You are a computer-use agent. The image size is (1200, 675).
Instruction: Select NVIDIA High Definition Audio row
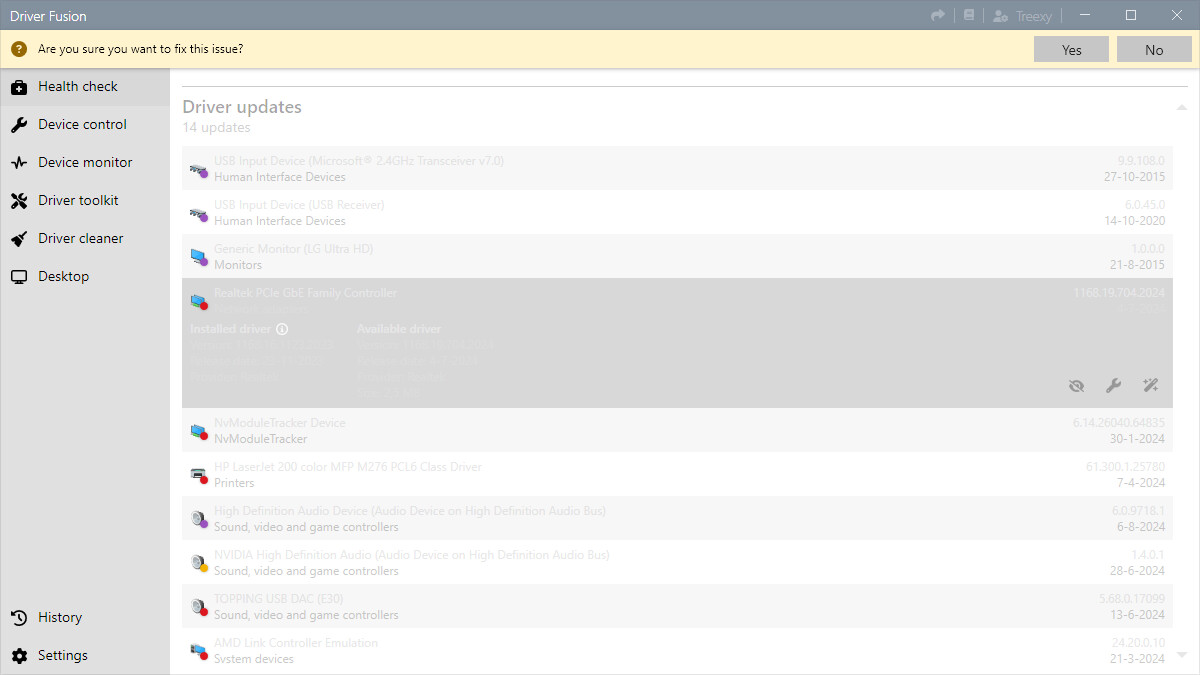click(x=677, y=562)
